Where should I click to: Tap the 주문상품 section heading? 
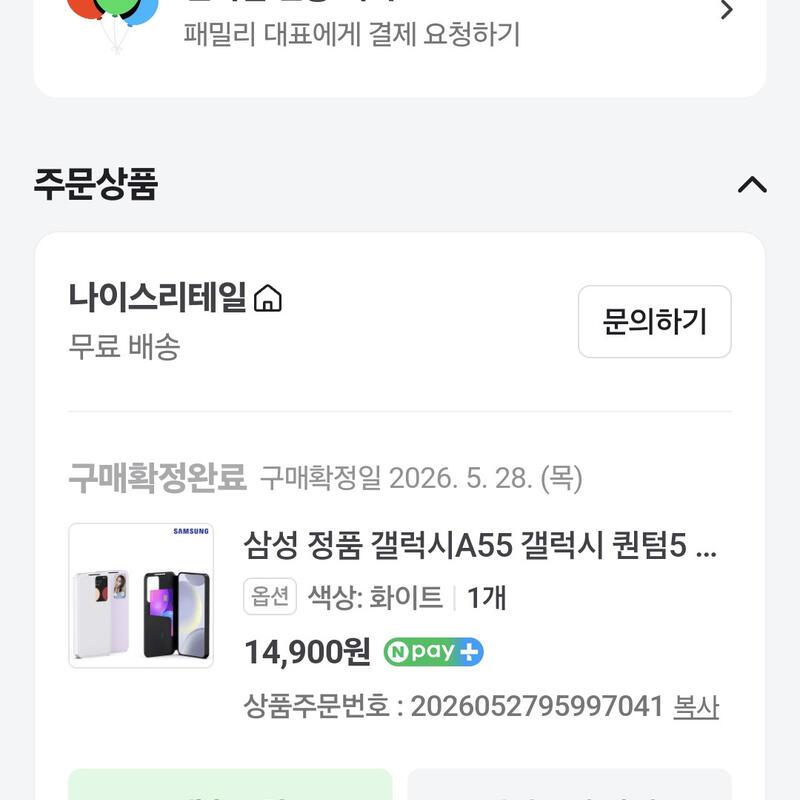(x=96, y=184)
